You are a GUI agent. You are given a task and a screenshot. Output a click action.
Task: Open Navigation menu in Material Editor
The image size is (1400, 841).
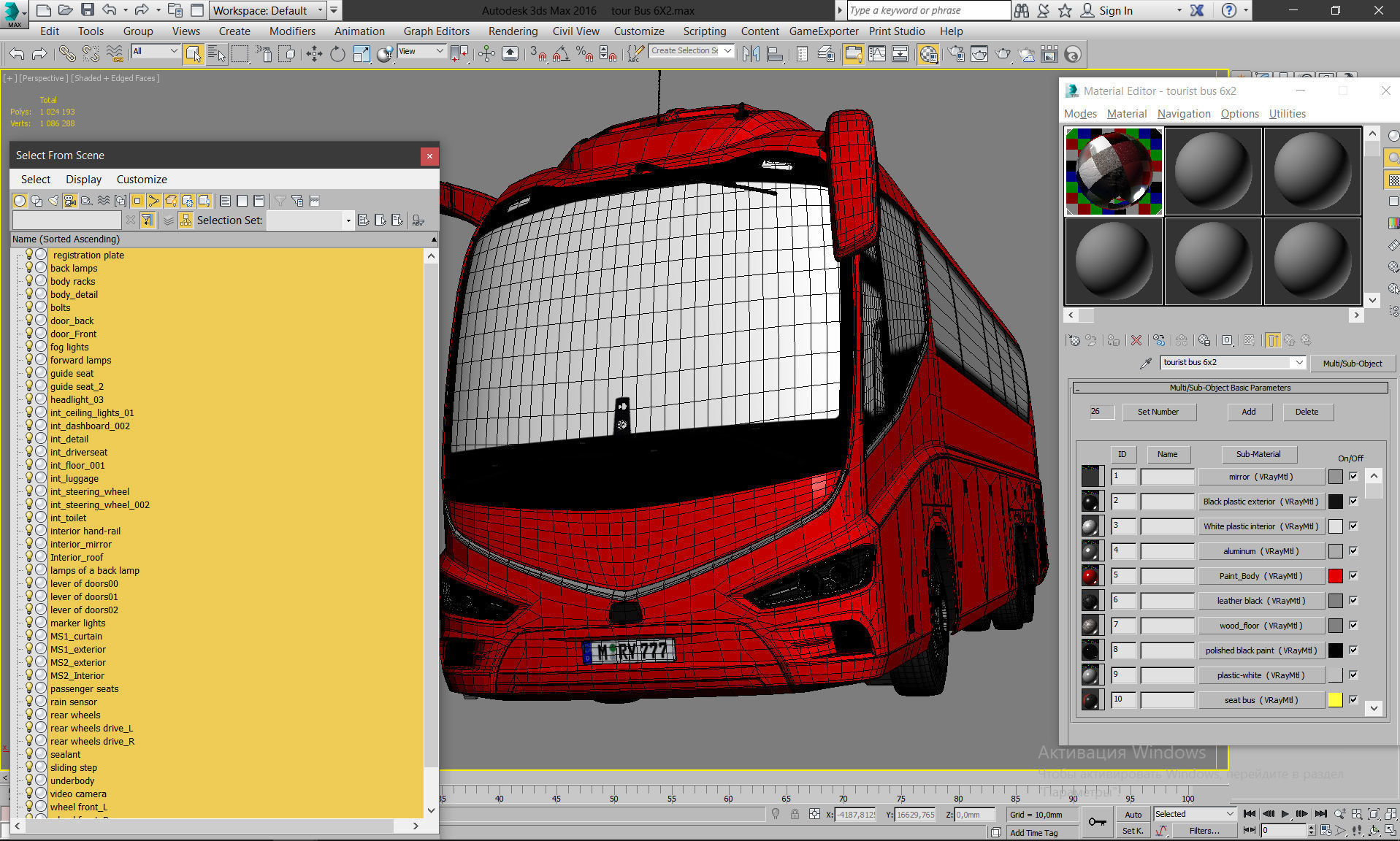[x=1184, y=114]
